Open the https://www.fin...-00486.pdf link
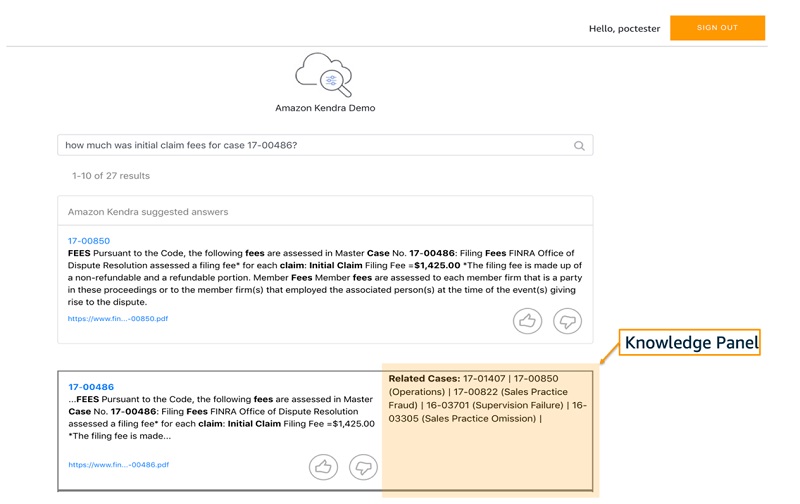Viewport: 800px width, 504px height. (119, 465)
